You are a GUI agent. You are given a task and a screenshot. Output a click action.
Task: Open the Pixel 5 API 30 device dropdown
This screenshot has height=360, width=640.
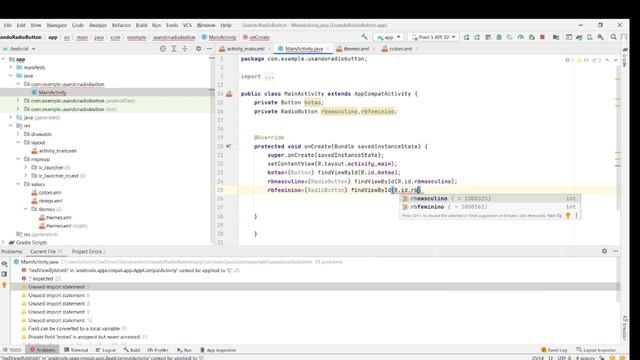(x=433, y=37)
